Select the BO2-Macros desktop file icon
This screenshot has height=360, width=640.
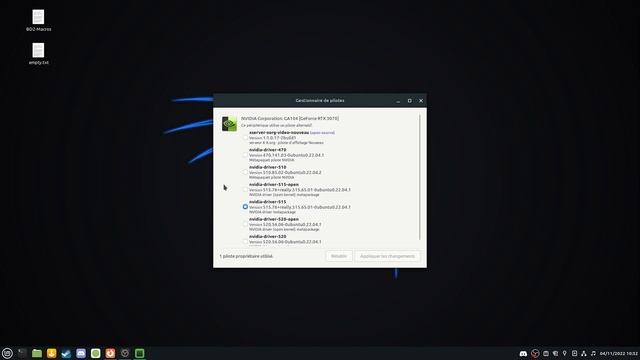tap(38, 17)
